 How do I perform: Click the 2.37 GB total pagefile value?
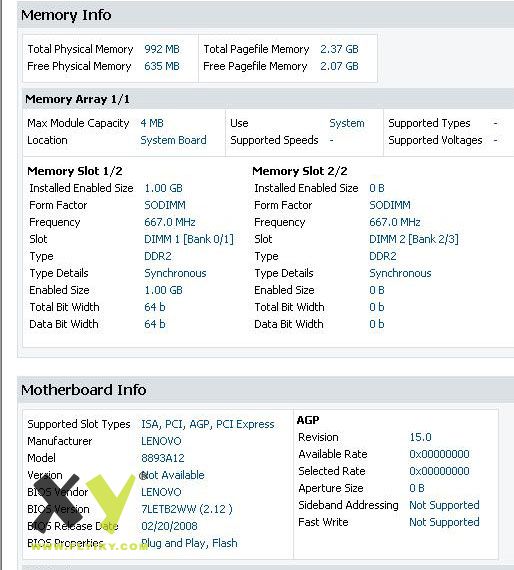(339, 49)
